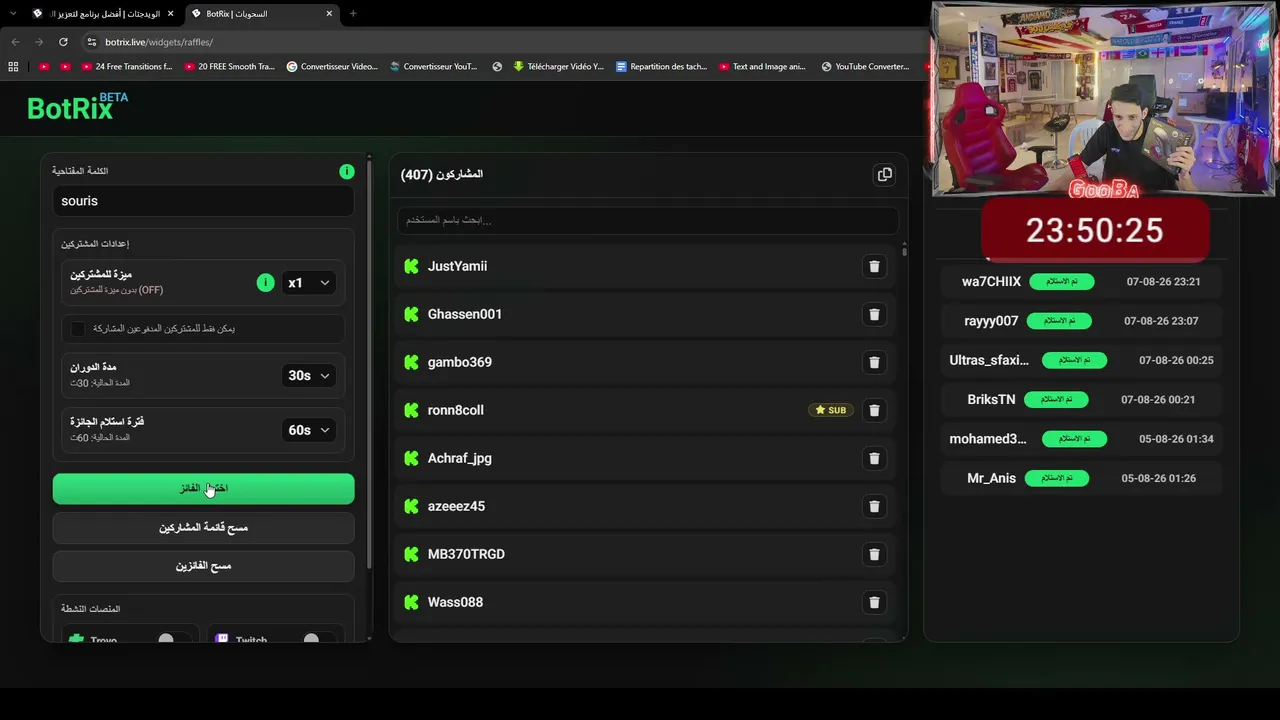The width and height of the screenshot is (1280, 720).
Task: Click winner name BriksTN
Action: tap(991, 399)
